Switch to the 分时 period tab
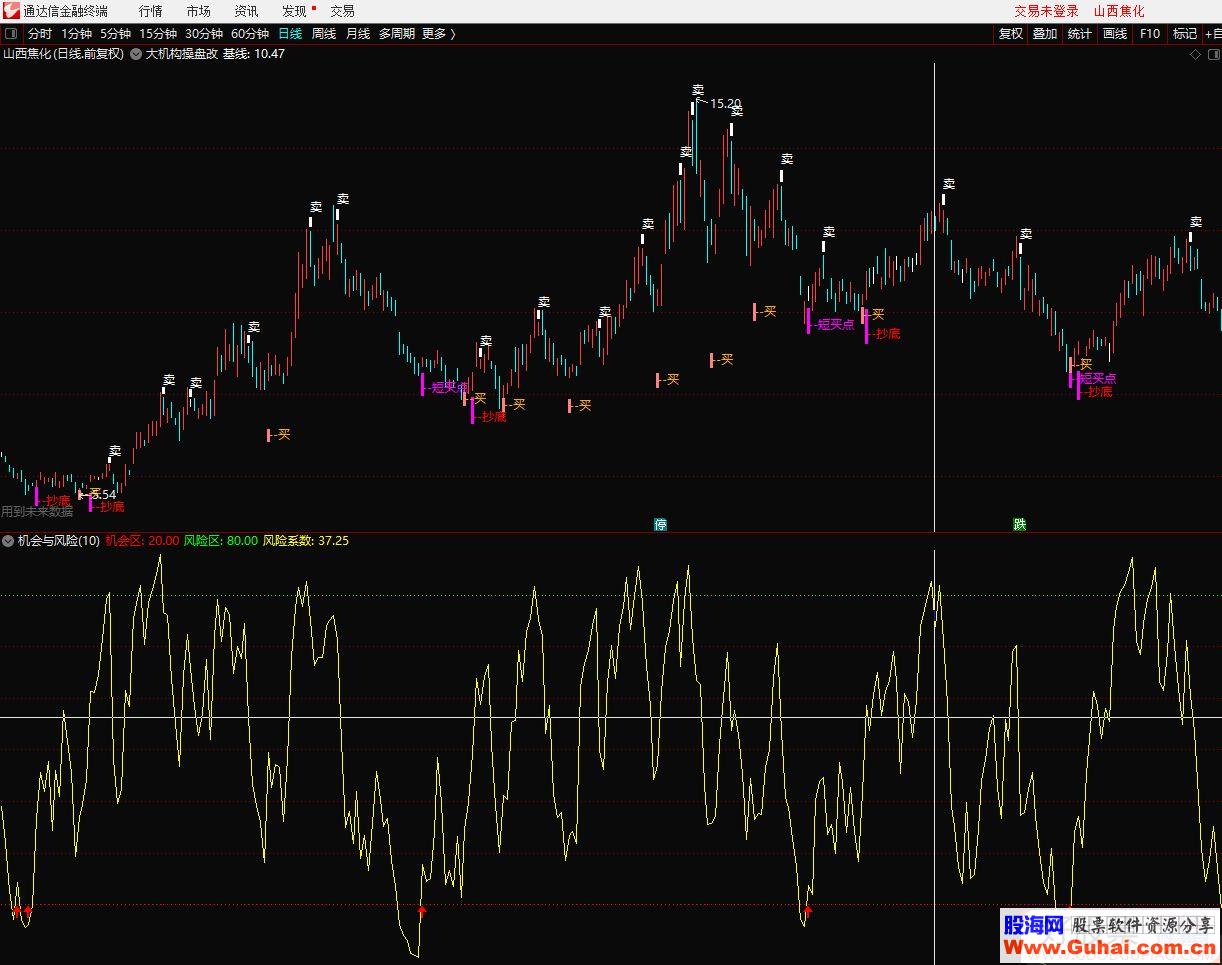This screenshot has height=965, width=1222. 39,33
